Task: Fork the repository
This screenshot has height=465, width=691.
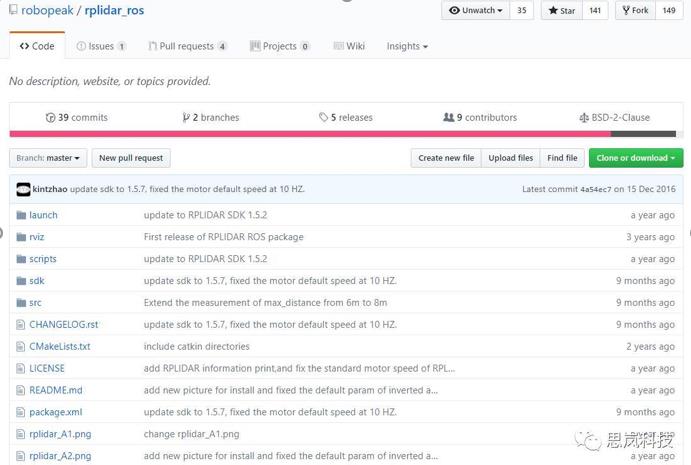Action: (x=635, y=10)
